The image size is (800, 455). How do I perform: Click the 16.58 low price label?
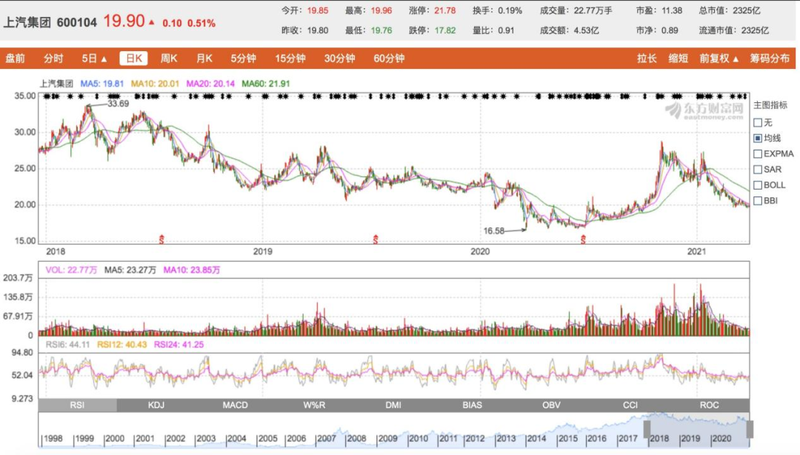[x=494, y=231]
